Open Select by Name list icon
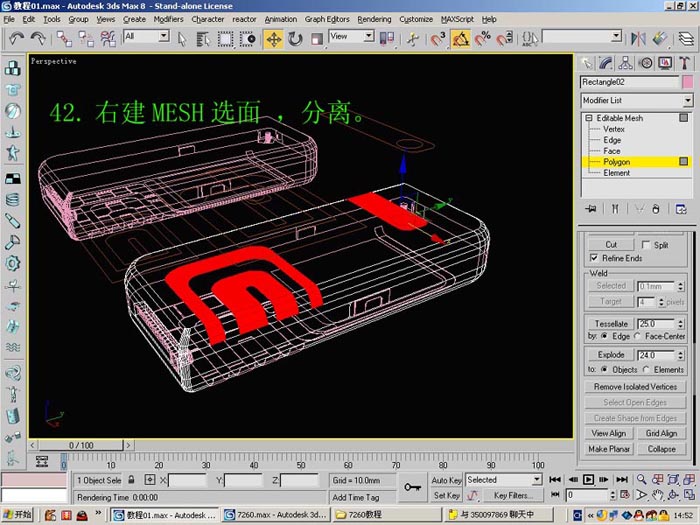700x525 pixels. [x=203, y=39]
